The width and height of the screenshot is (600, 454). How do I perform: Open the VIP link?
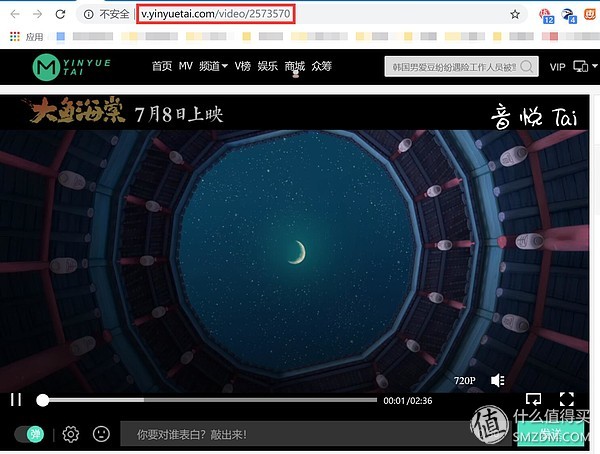coord(557,67)
